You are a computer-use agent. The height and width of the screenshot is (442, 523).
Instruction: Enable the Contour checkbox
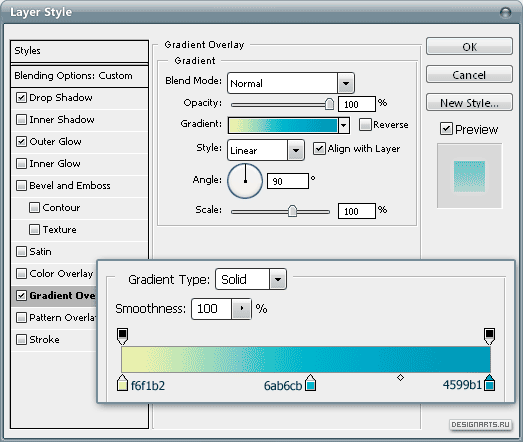pos(34,208)
